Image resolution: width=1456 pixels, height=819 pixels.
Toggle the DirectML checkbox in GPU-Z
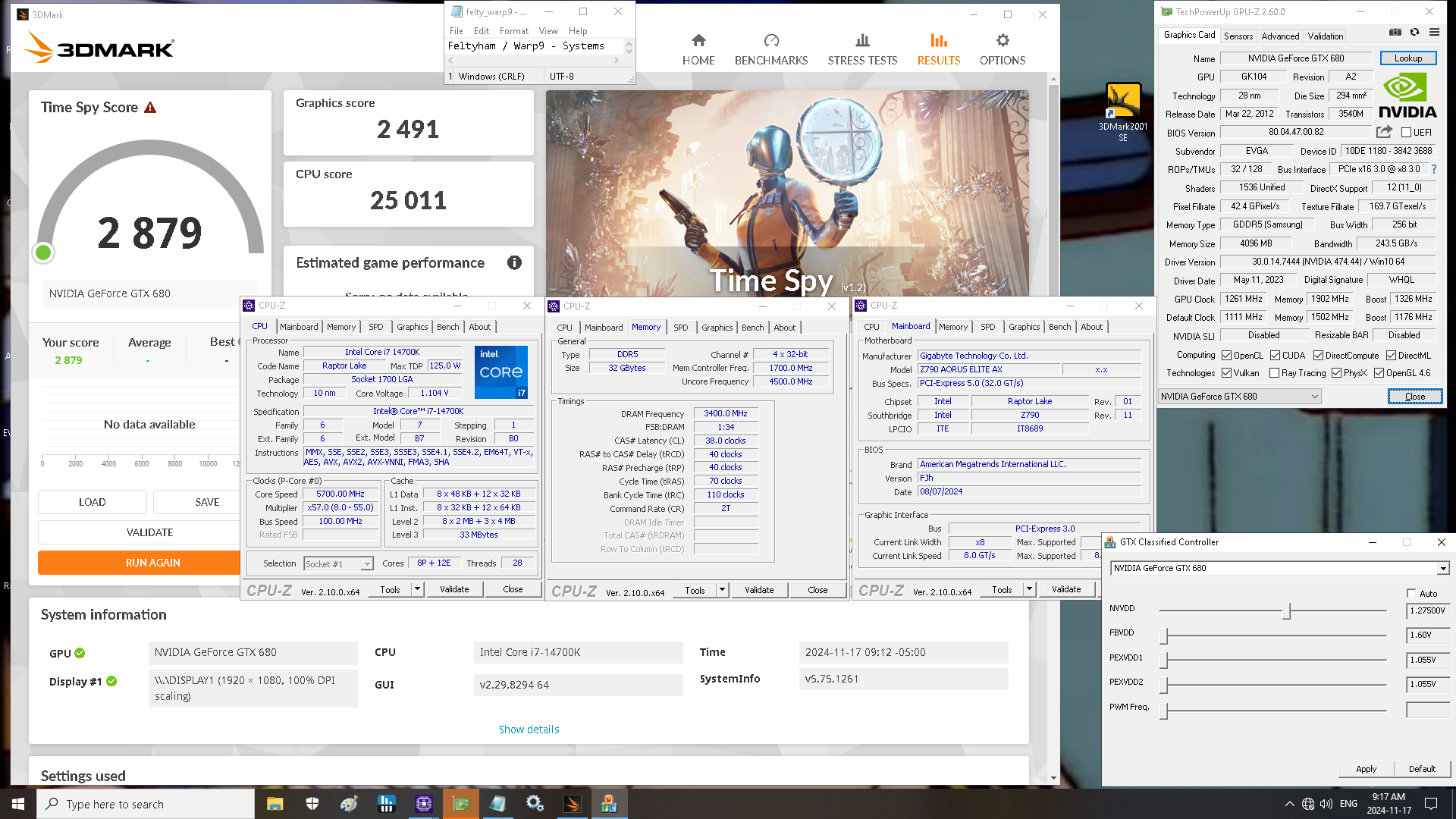point(1391,356)
